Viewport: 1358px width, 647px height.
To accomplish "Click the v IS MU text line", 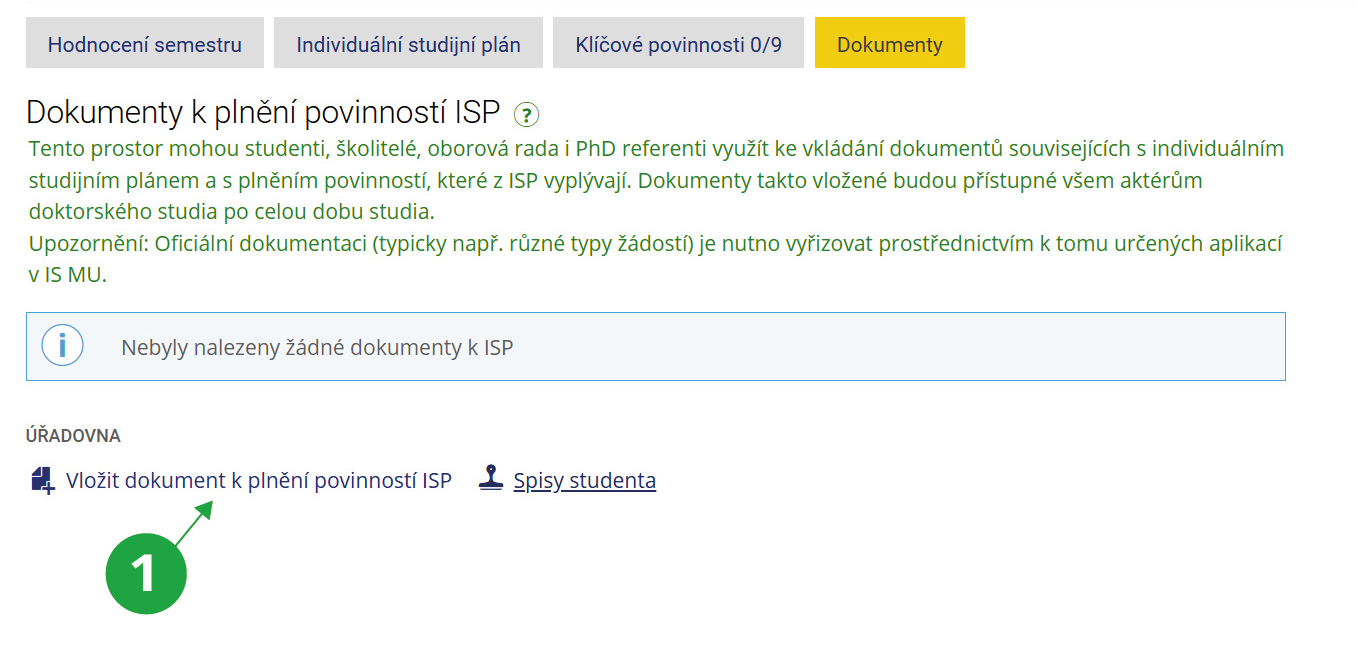I will (68, 276).
